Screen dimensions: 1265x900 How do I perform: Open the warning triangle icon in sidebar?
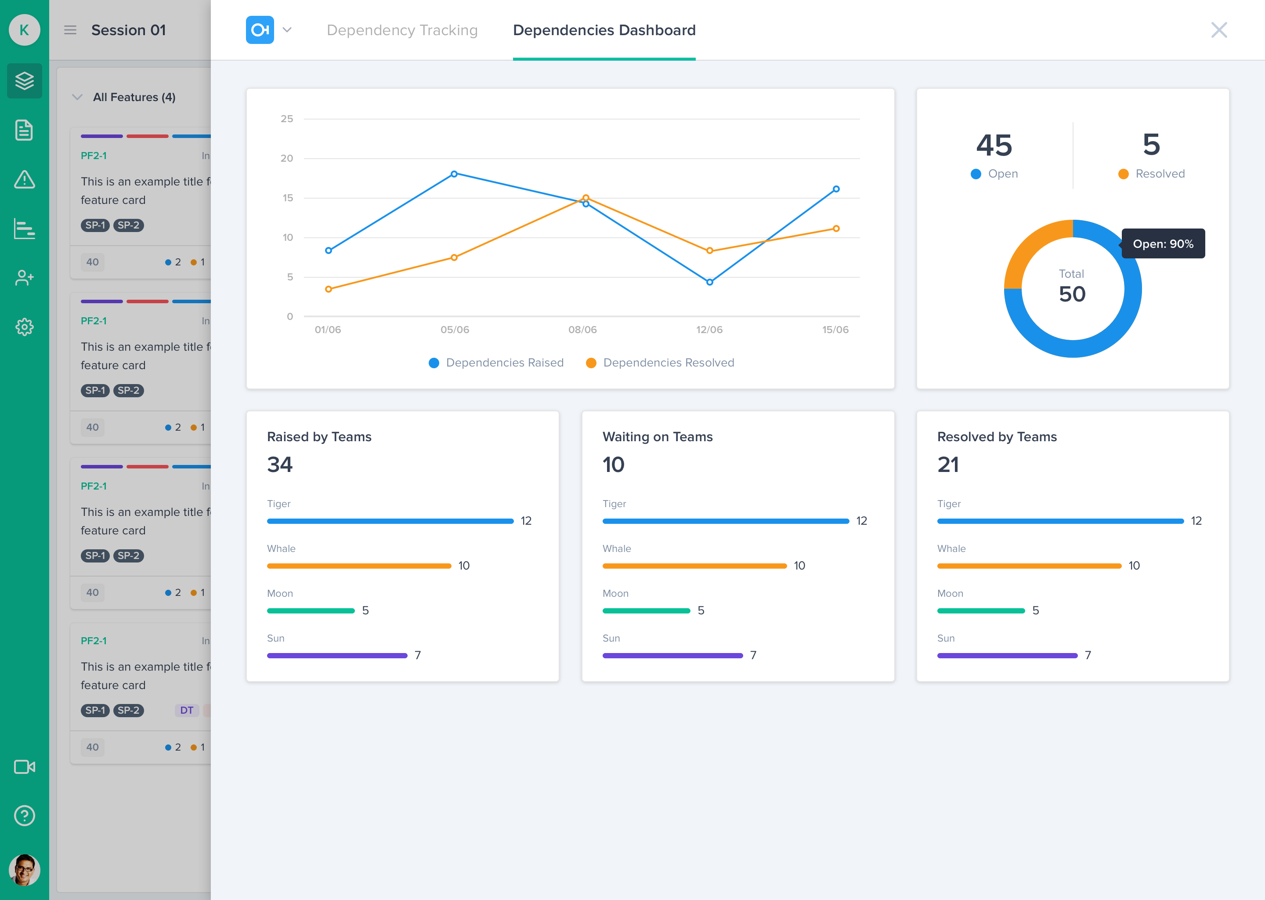[x=24, y=179]
